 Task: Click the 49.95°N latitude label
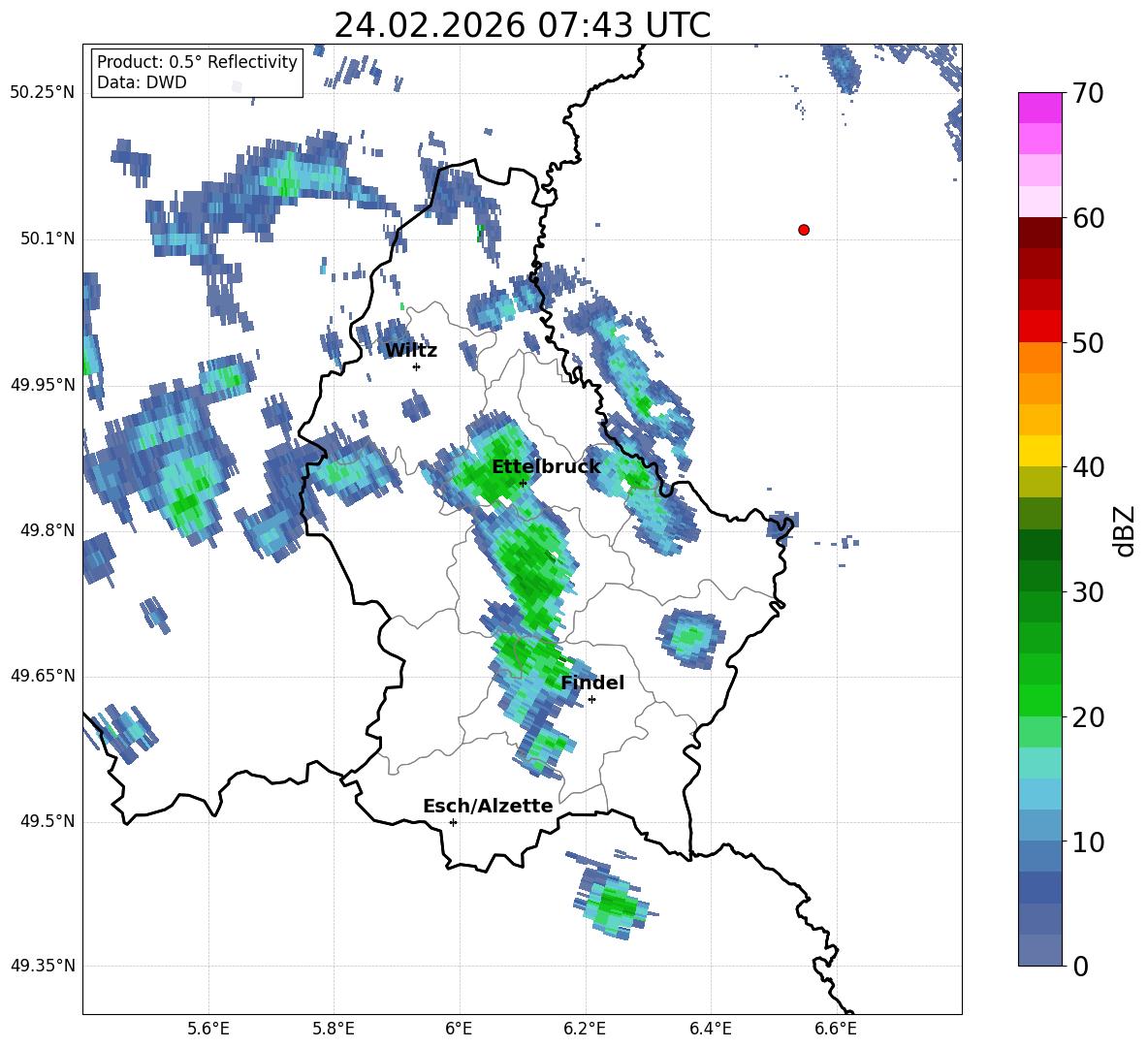(x=43, y=384)
